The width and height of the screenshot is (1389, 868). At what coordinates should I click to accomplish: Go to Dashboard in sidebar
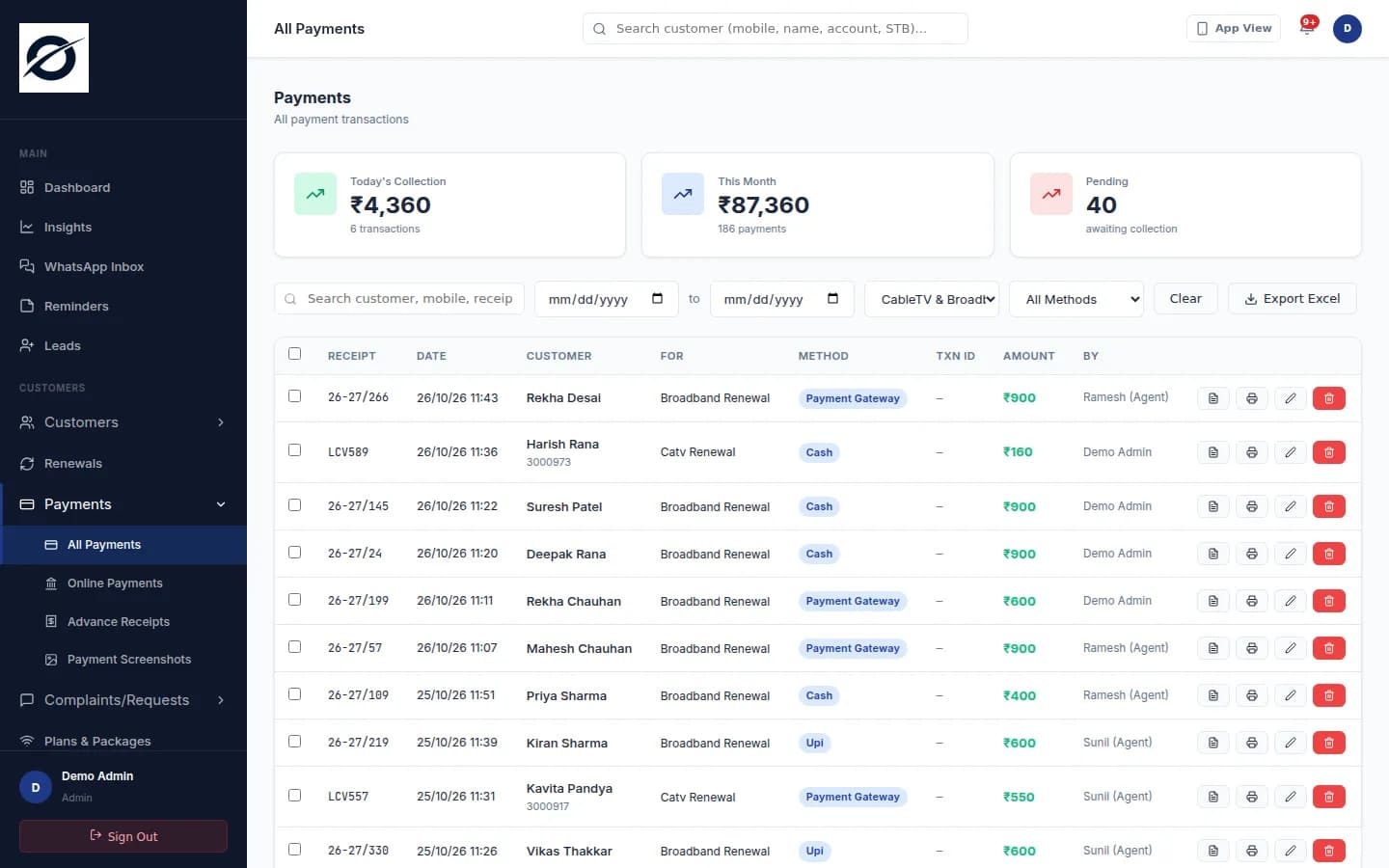coord(123,187)
